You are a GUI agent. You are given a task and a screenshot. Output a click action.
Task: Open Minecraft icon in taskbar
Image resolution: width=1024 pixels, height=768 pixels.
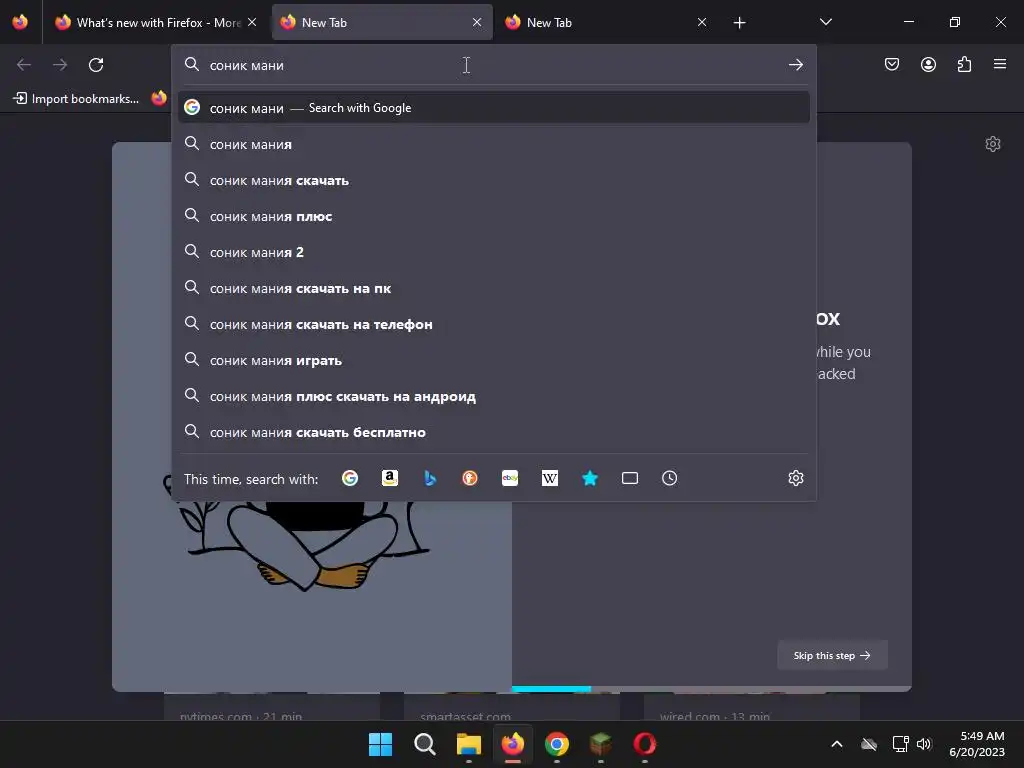pyautogui.click(x=600, y=744)
